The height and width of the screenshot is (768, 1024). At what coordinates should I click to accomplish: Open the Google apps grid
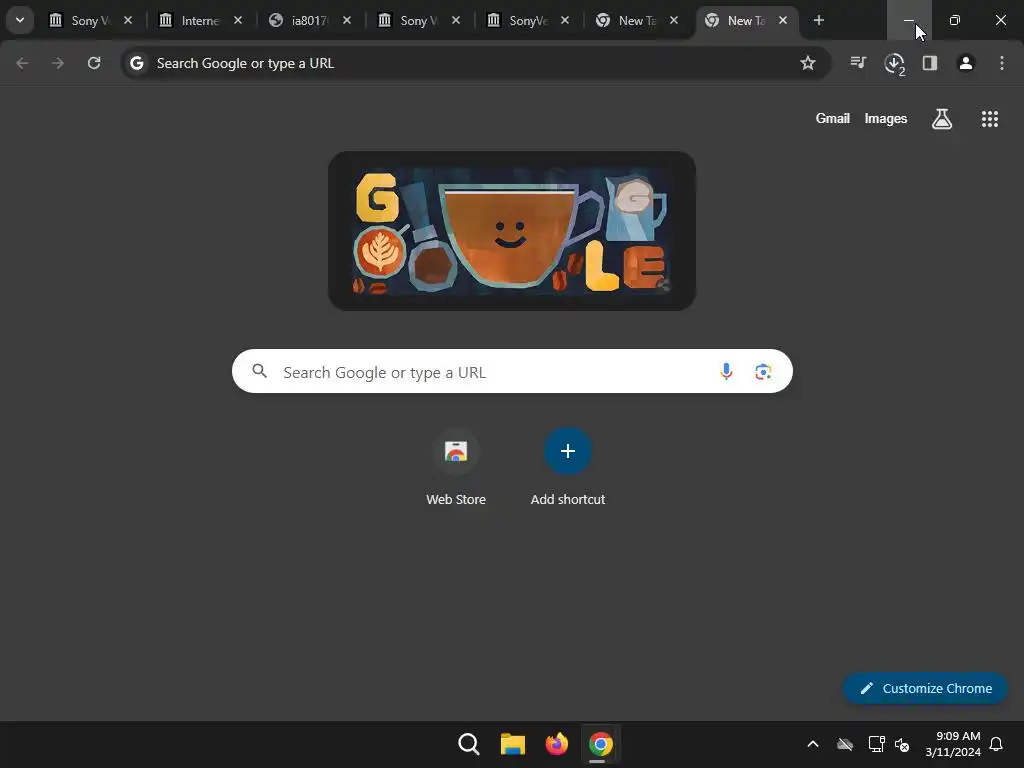click(x=990, y=119)
